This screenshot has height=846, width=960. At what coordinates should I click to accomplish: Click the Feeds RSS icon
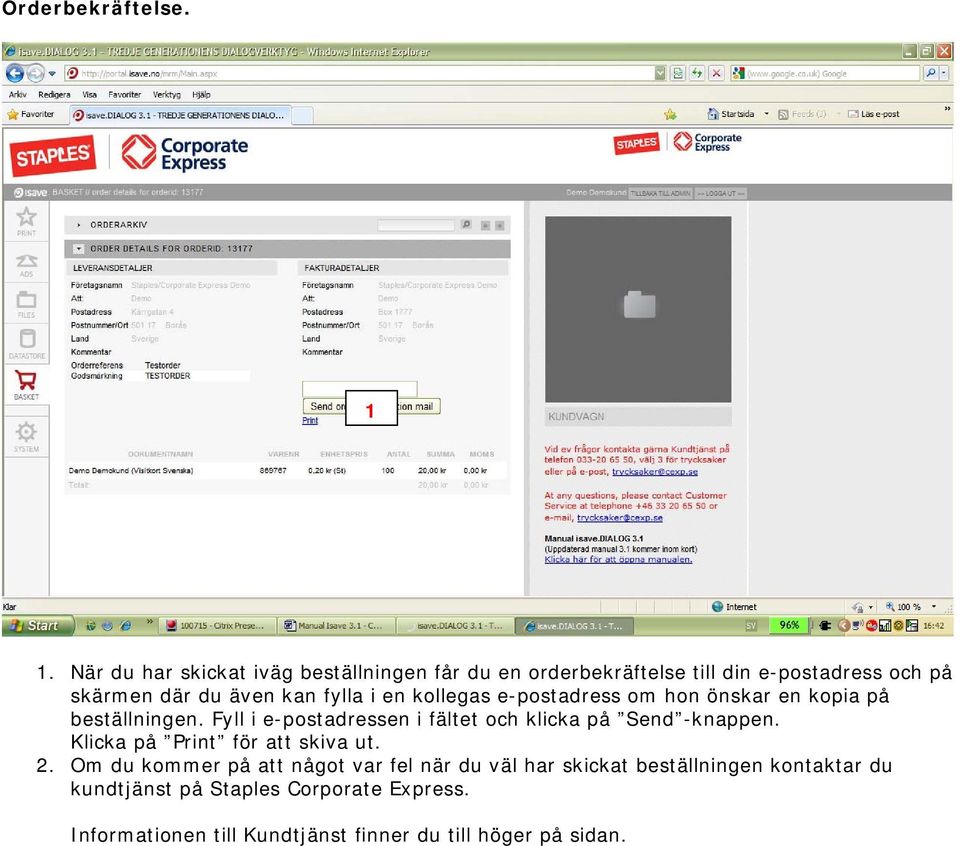pos(783,114)
